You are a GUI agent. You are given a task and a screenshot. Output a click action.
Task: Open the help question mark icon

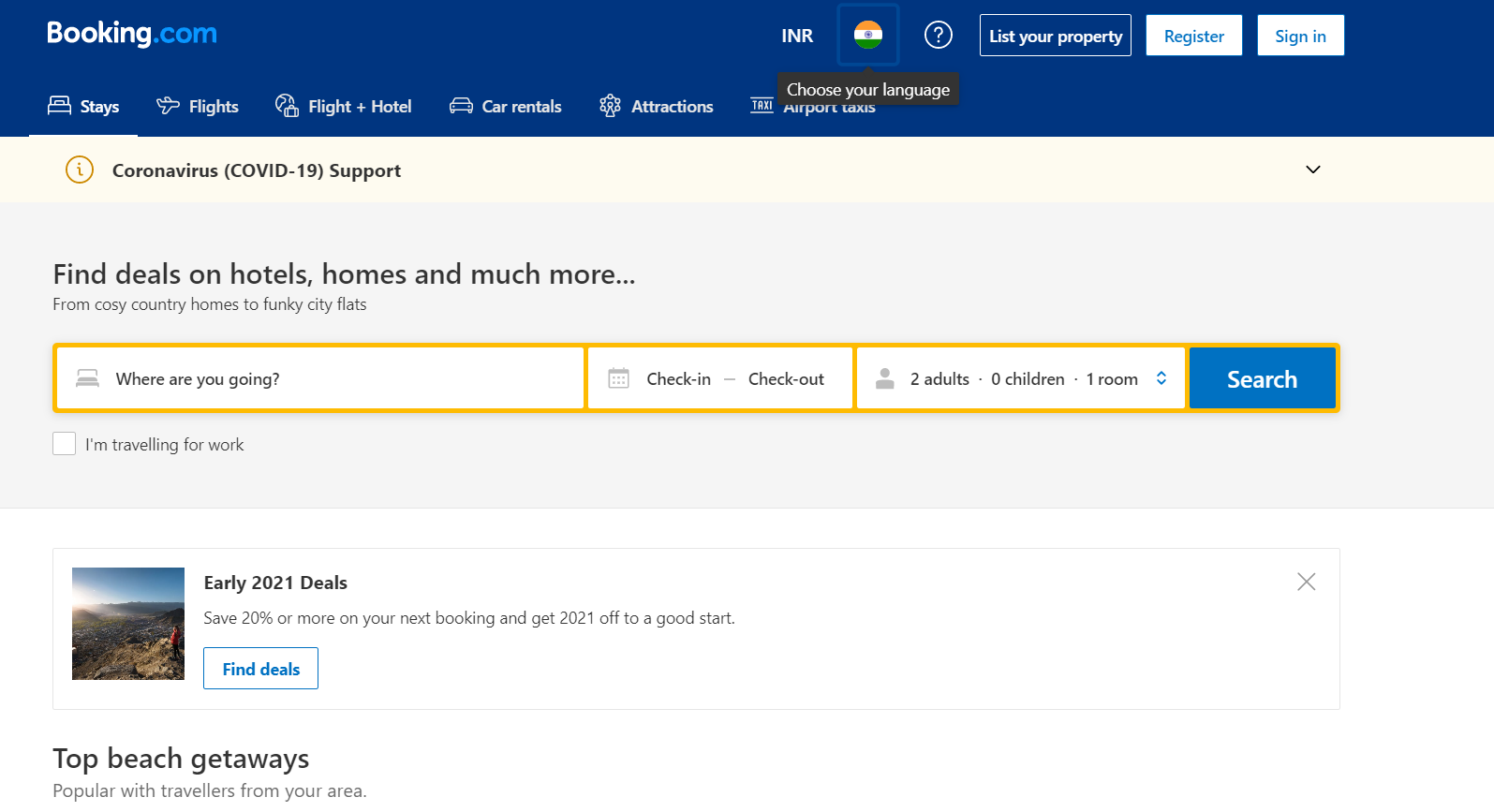click(938, 35)
